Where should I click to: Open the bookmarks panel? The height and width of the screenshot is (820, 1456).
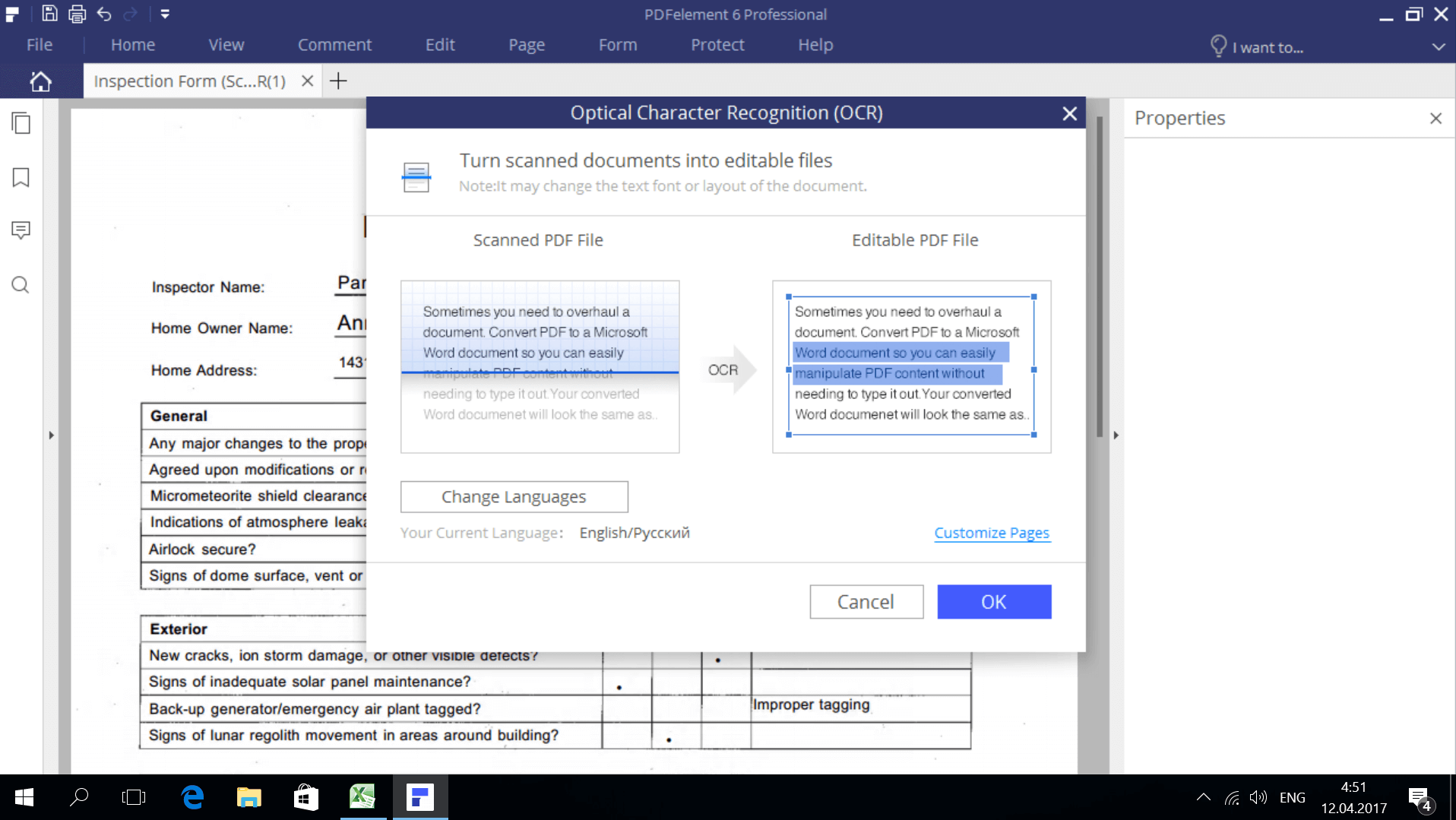(21, 177)
